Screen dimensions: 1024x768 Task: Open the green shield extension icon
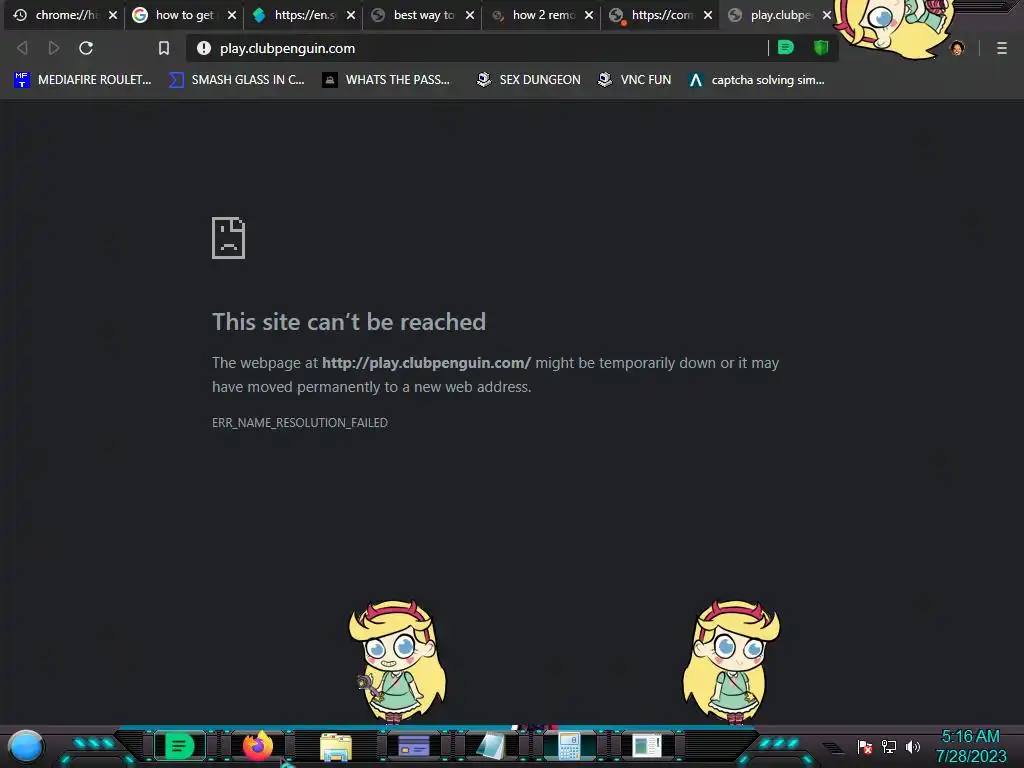[x=821, y=47]
